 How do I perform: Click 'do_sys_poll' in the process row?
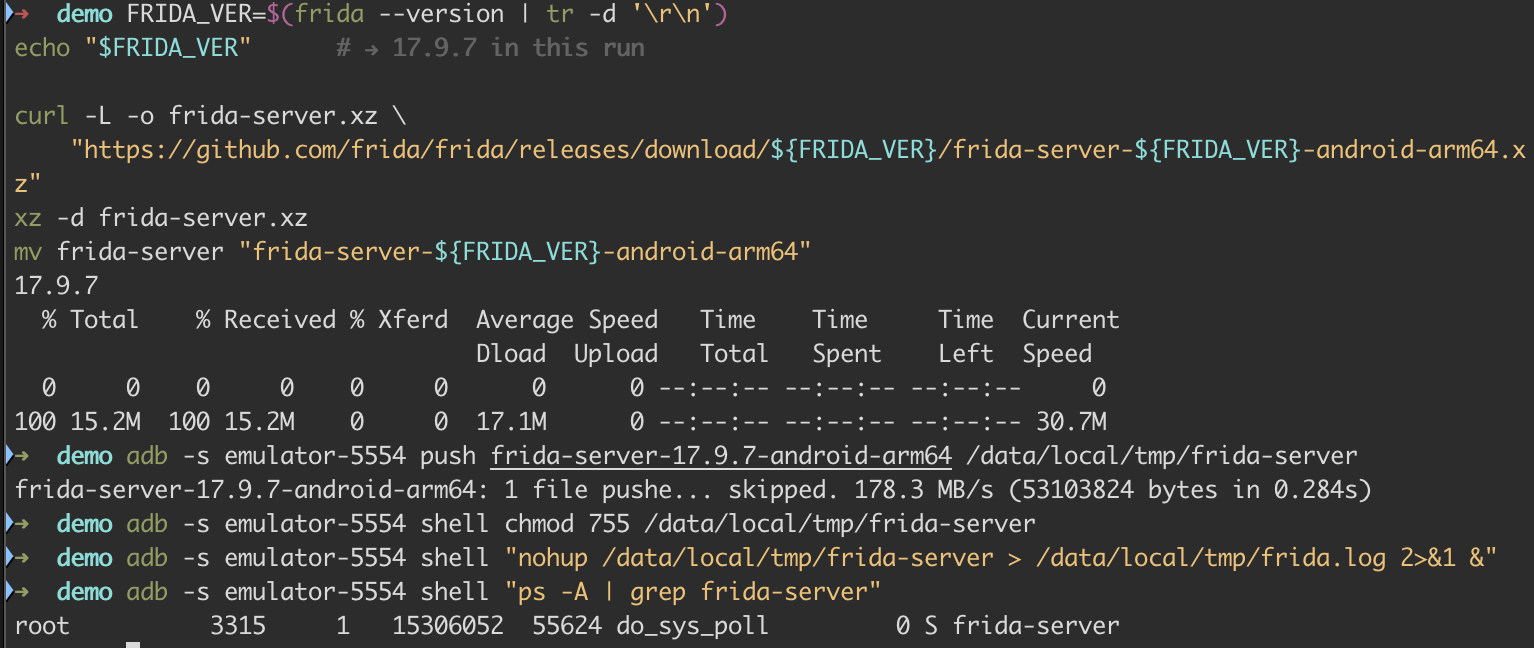tap(693, 626)
